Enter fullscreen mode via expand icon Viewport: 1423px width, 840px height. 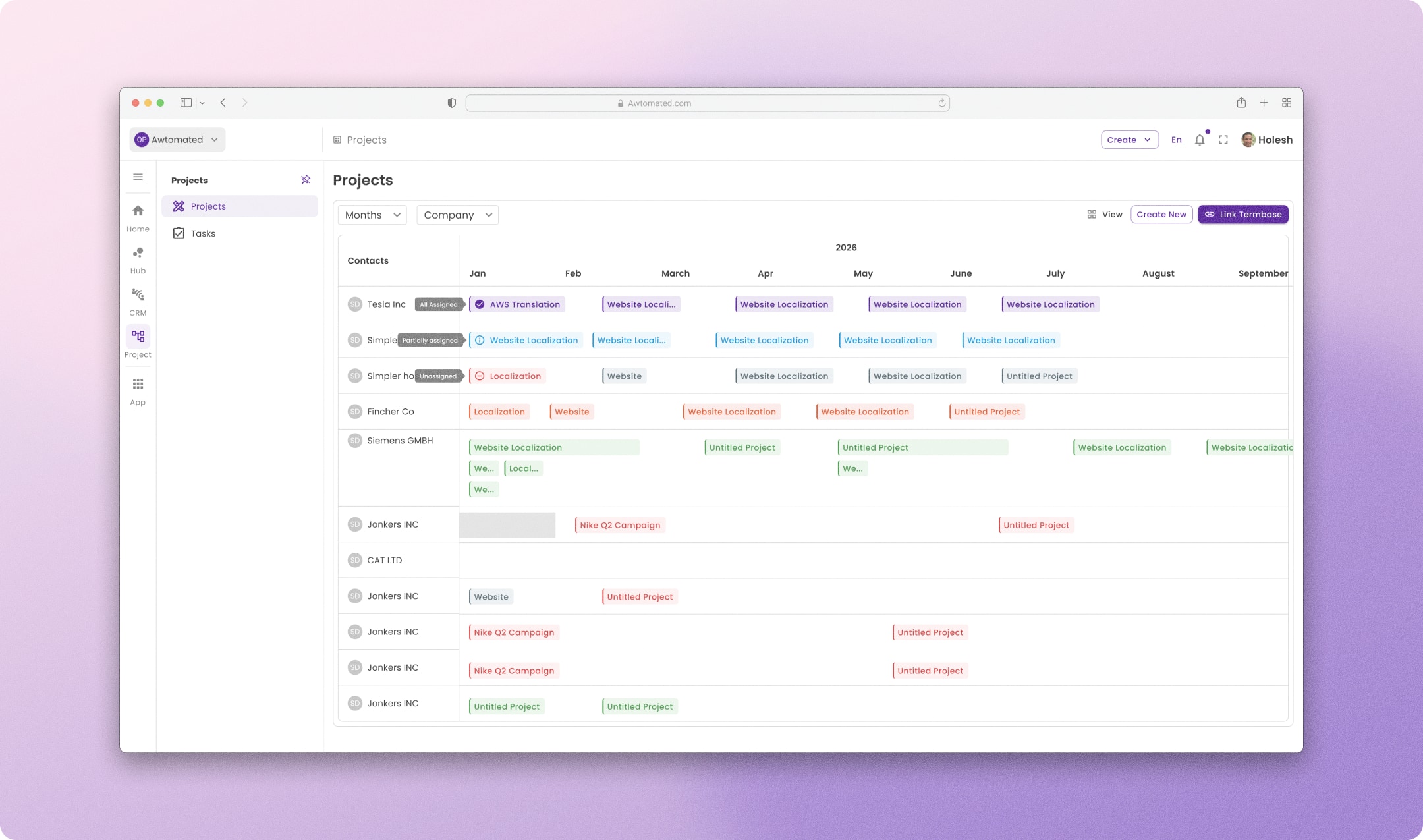coord(1223,140)
